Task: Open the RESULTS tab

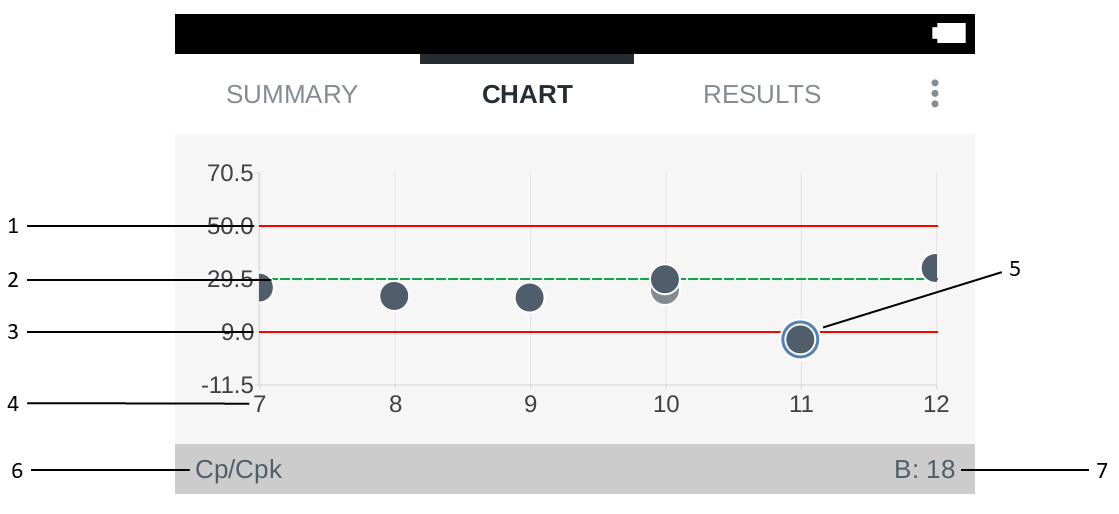Action: pyautogui.click(x=762, y=94)
